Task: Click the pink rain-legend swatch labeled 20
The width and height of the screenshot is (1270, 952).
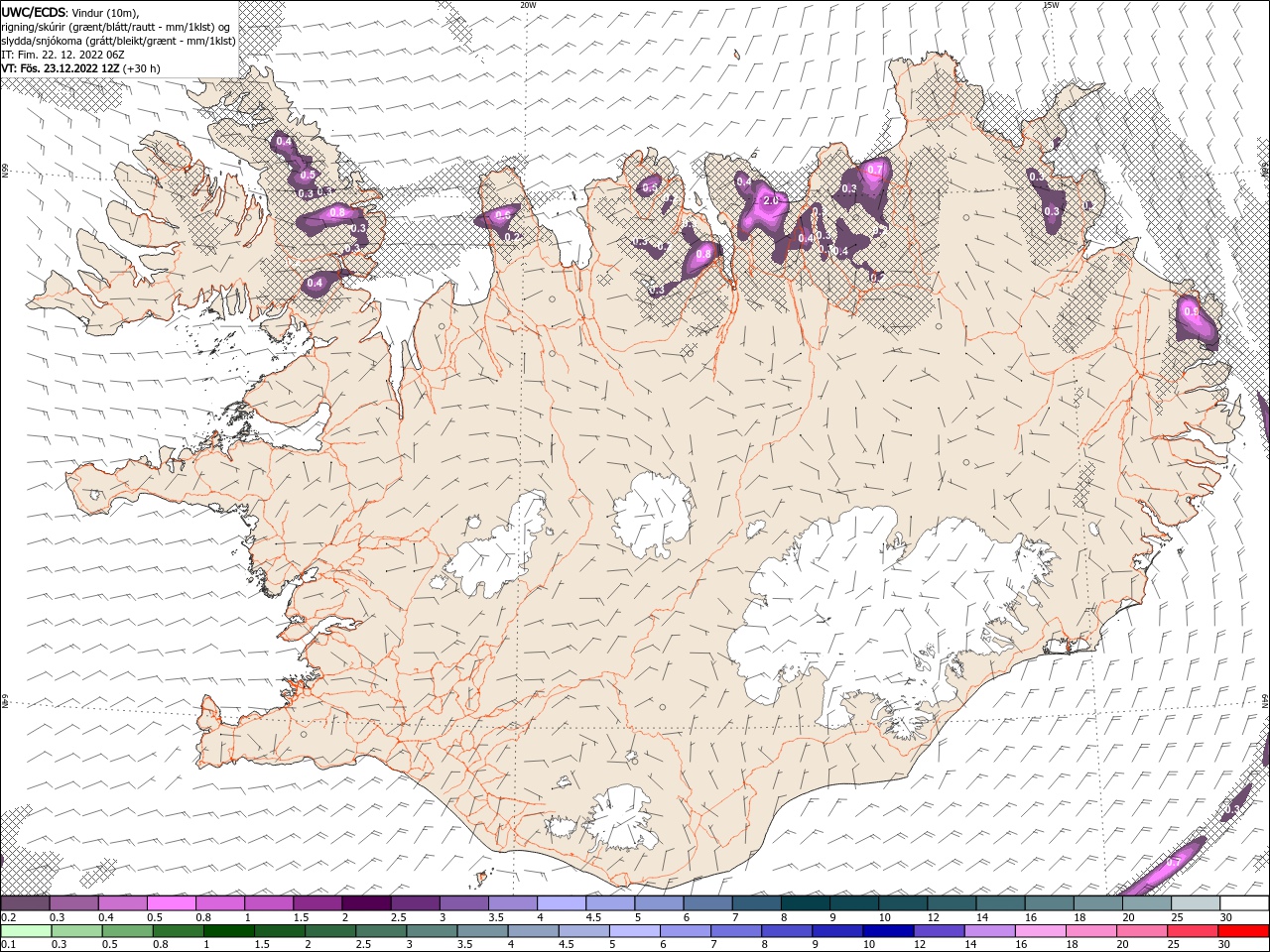Action: click(1140, 931)
